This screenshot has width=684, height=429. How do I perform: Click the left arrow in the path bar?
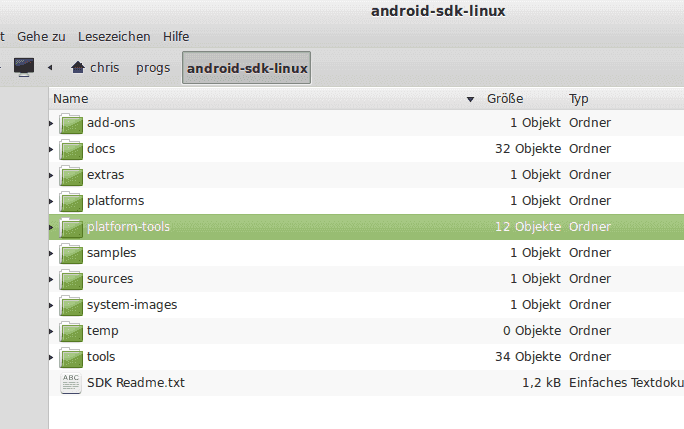50,68
